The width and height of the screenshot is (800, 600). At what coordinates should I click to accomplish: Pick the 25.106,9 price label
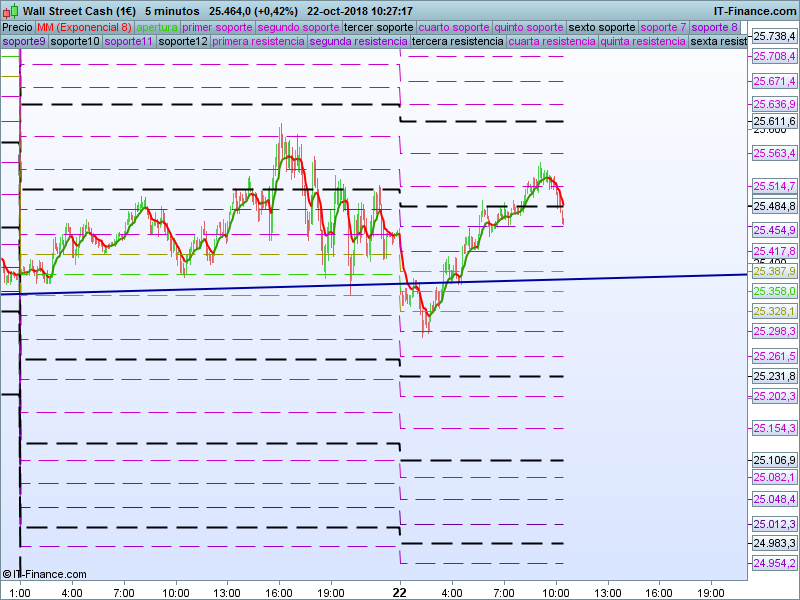(774, 460)
